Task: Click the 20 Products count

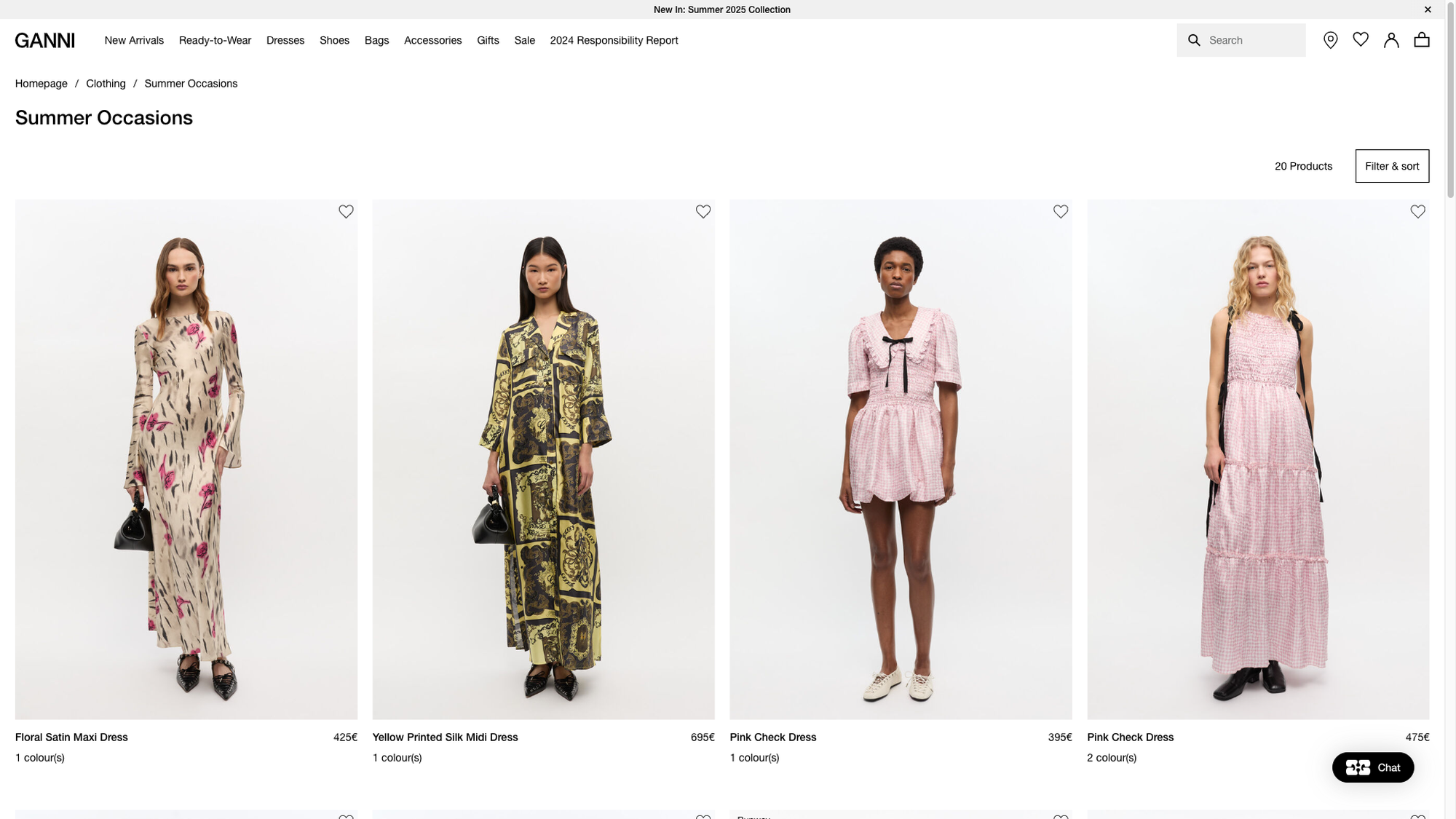Action: point(1303,166)
